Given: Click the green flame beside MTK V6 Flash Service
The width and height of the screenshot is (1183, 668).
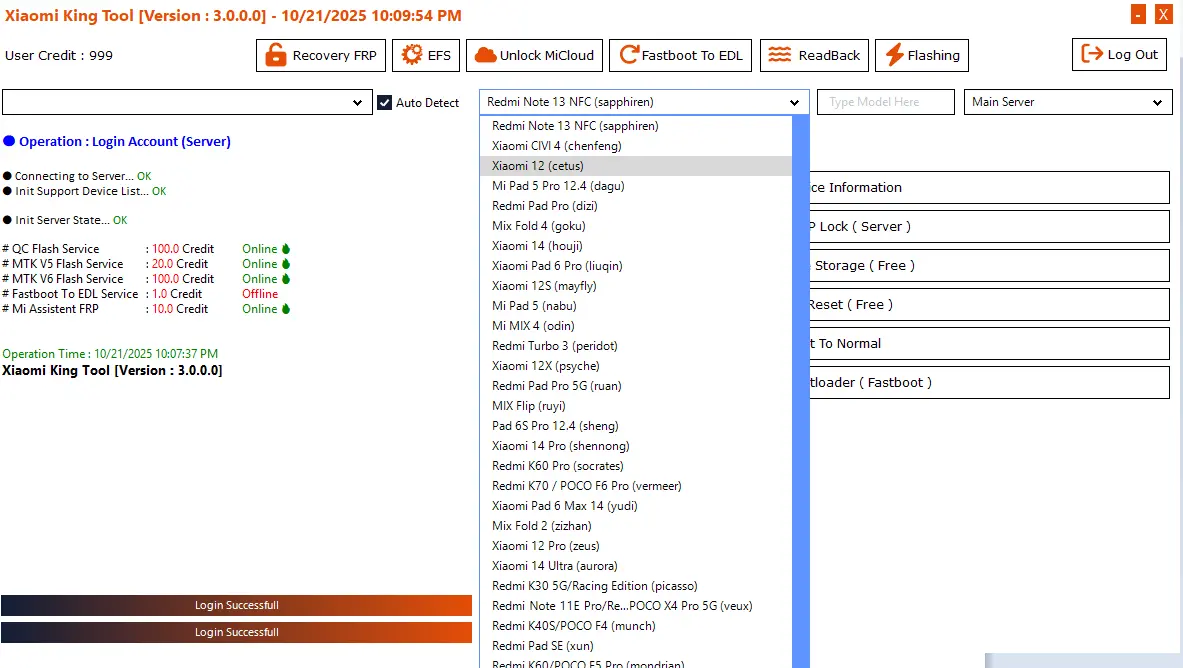Looking at the screenshot, I should click(286, 279).
